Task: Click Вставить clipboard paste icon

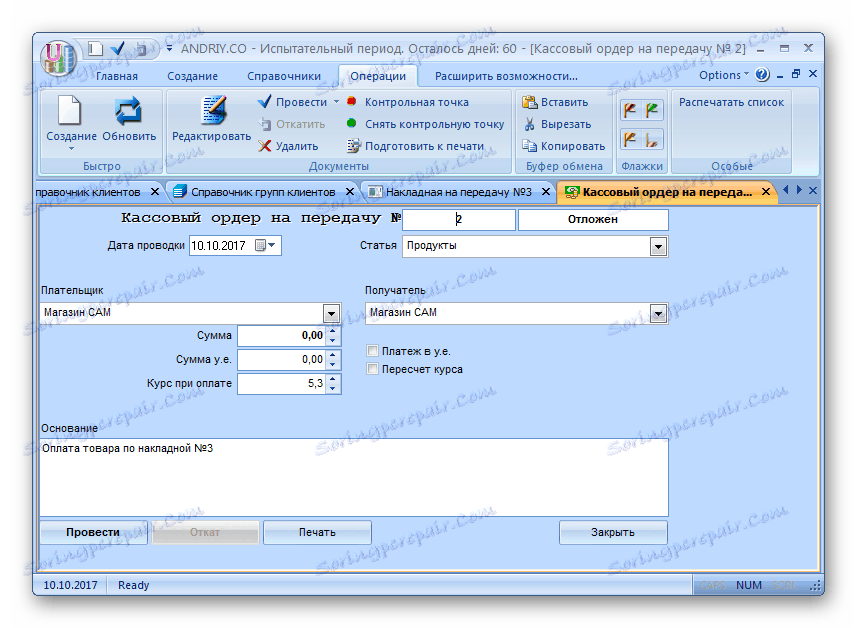Action: (x=530, y=102)
